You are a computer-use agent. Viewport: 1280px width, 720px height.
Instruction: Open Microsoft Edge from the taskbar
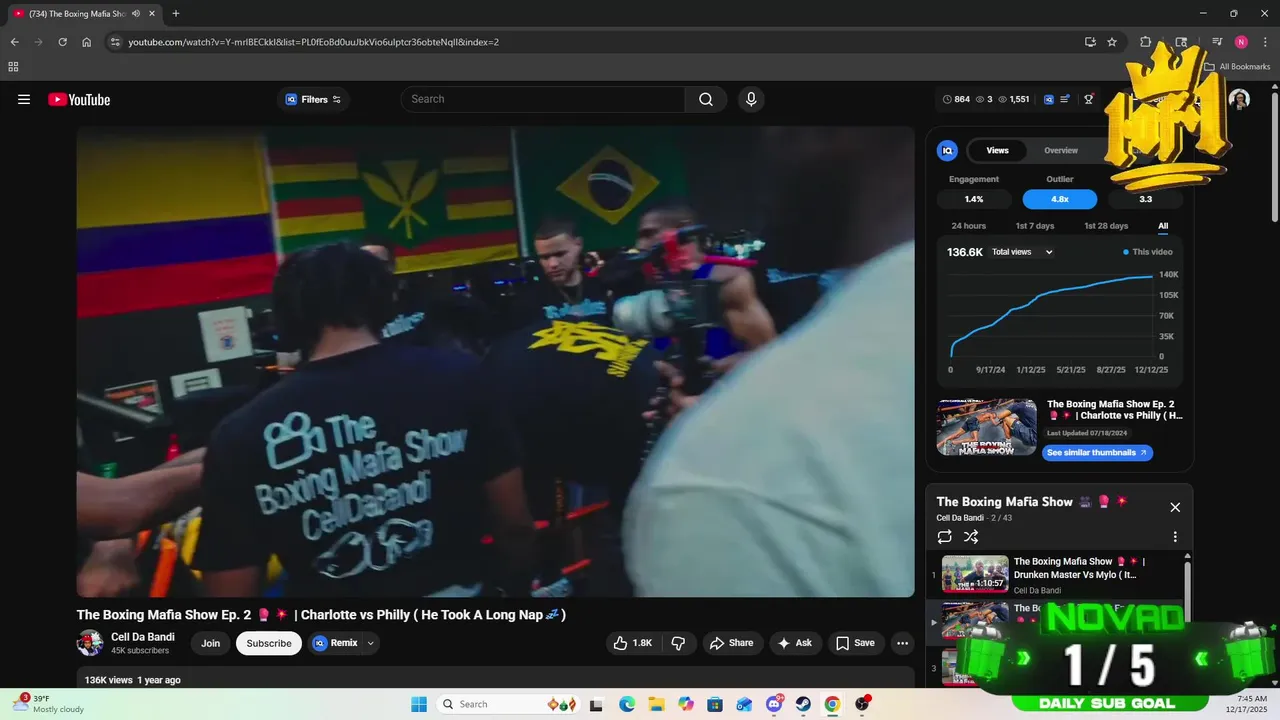(627, 704)
